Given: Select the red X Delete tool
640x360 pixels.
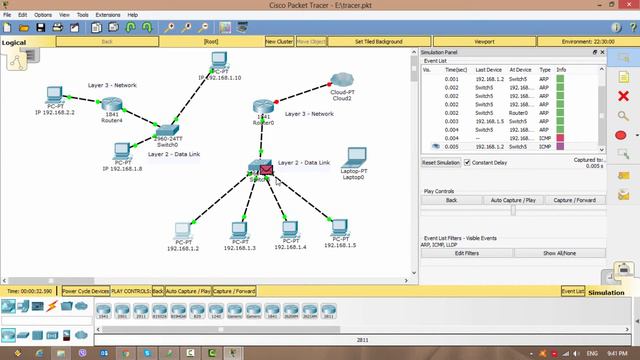Looking at the screenshot, I should pyautogui.click(x=623, y=96).
